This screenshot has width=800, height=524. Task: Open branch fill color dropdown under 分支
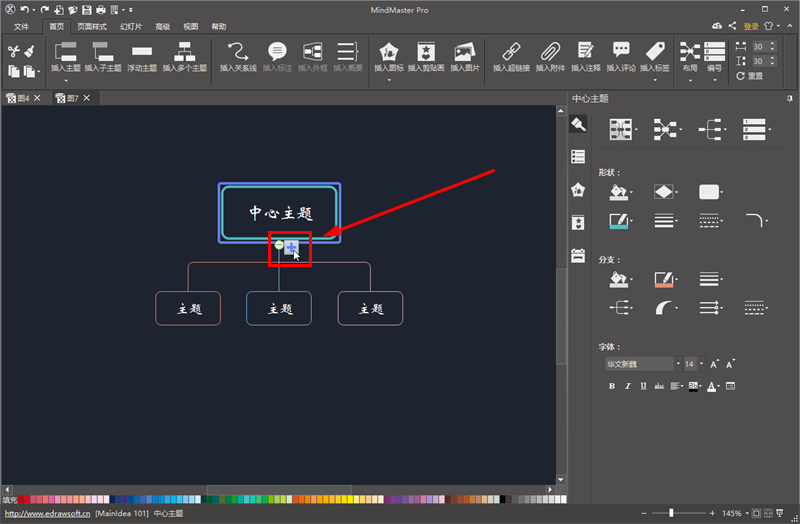pyautogui.click(x=620, y=279)
